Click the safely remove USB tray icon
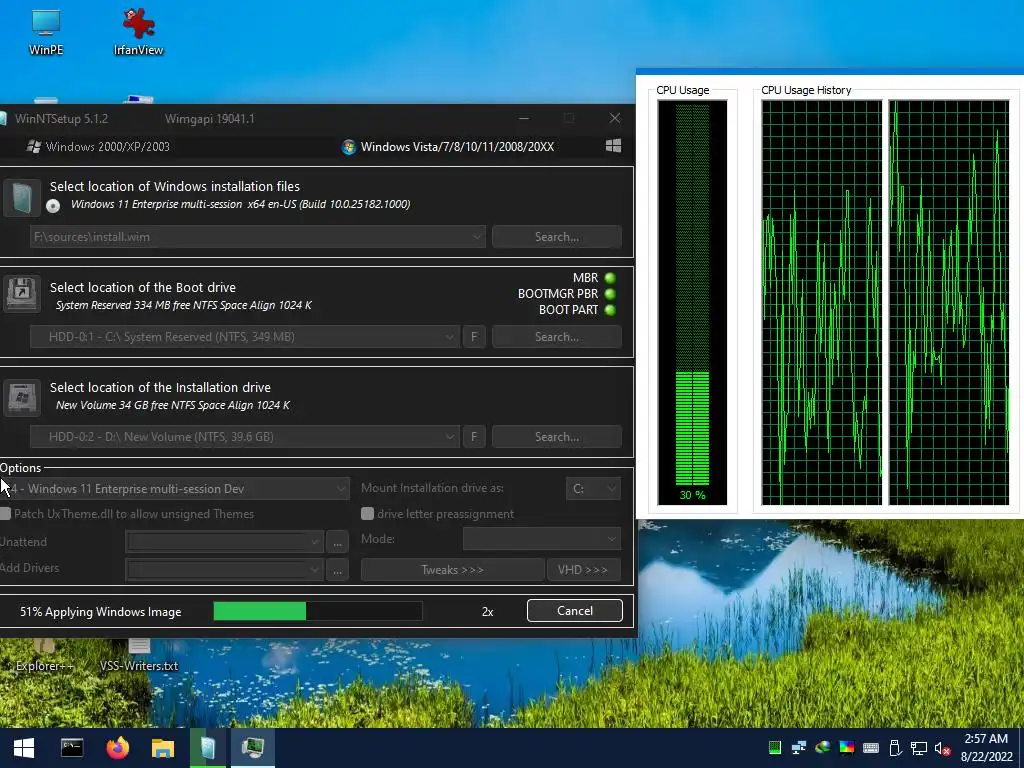This screenshot has width=1024, height=768. (895, 748)
